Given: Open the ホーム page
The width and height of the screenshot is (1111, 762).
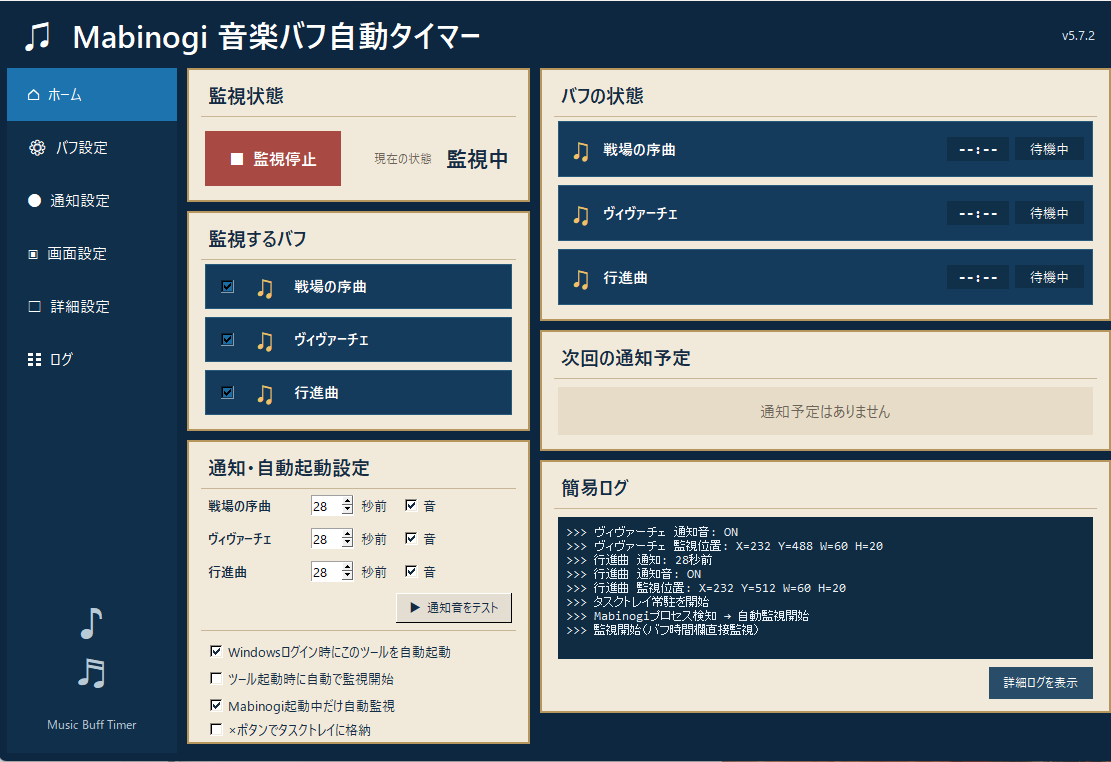Looking at the screenshot, I should tap(92, 94).
